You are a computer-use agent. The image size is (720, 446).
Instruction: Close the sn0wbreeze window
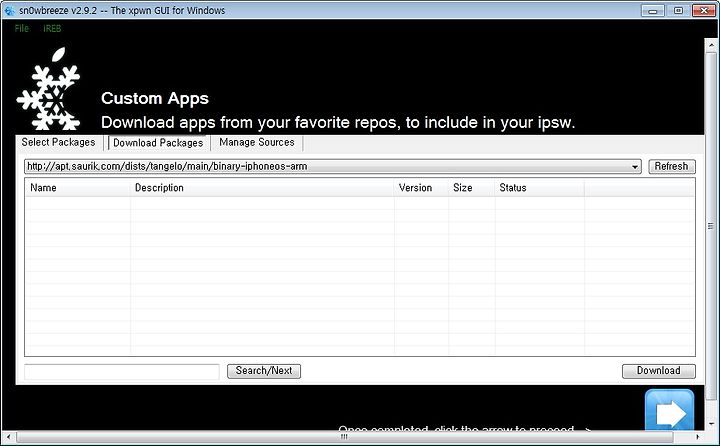click(x=704, y=10)
